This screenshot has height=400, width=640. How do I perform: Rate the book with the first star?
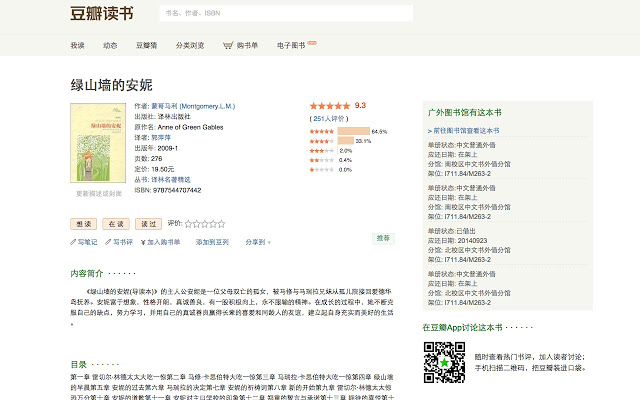click(188, 224)
